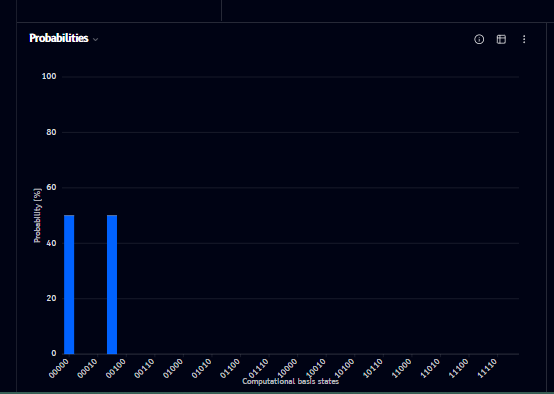Click the 60 y-axis value
The height and width of the screenshot is (394, 554).
tap(51, 187)
